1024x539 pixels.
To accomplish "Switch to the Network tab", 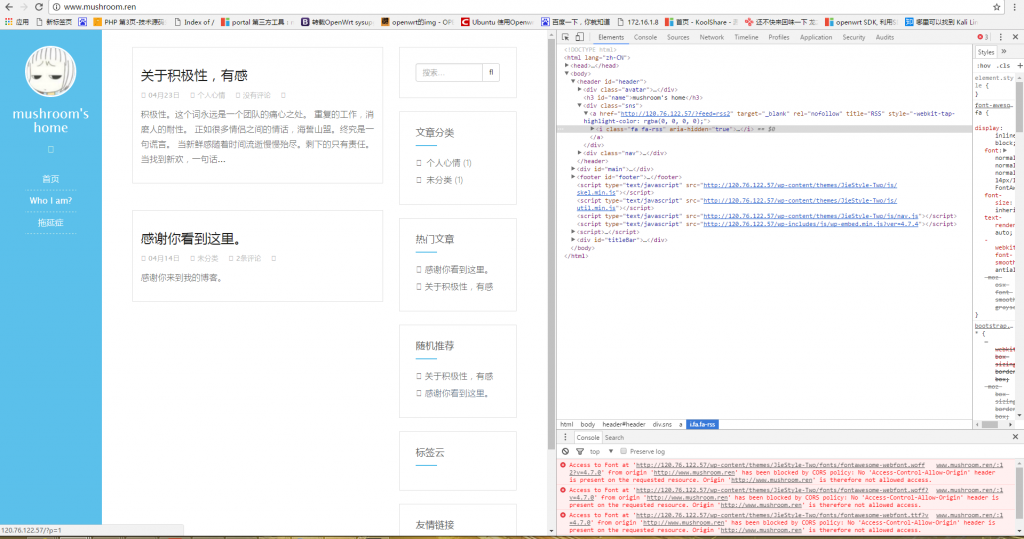I will pyautogui.click(x=711, y=37).
